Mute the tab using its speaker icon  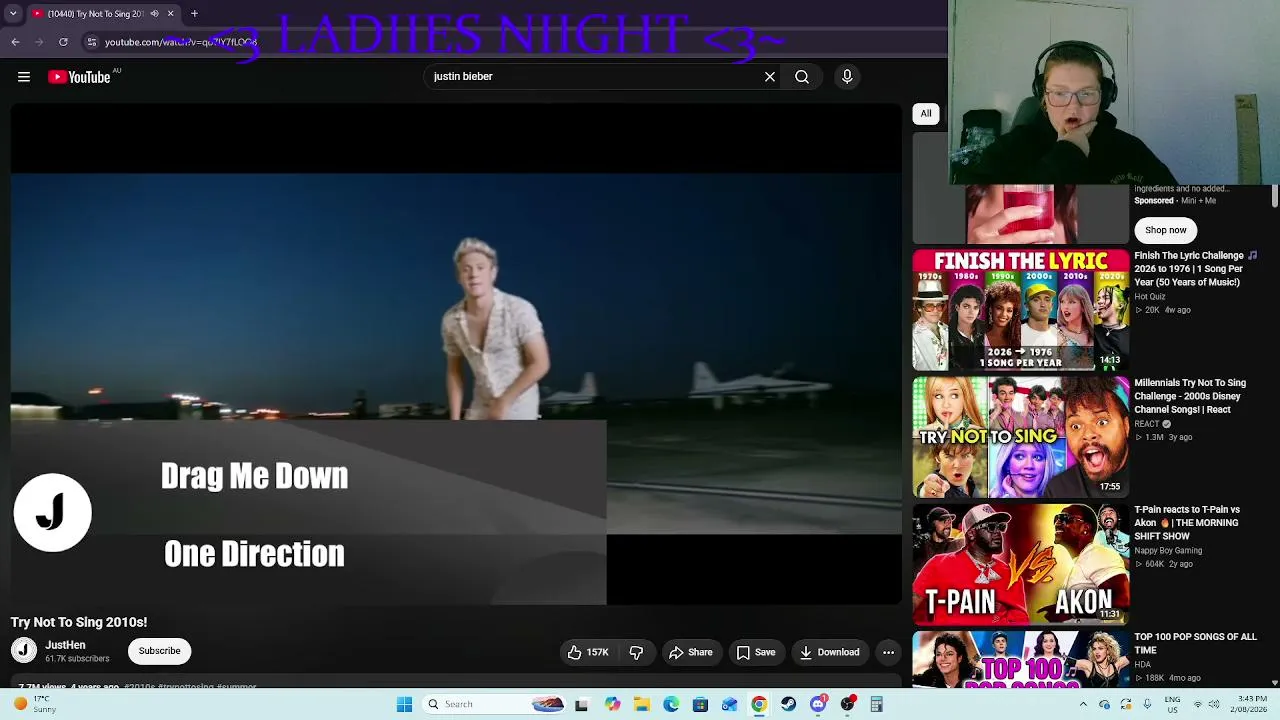pyautogui.click(x=154, y=14)
